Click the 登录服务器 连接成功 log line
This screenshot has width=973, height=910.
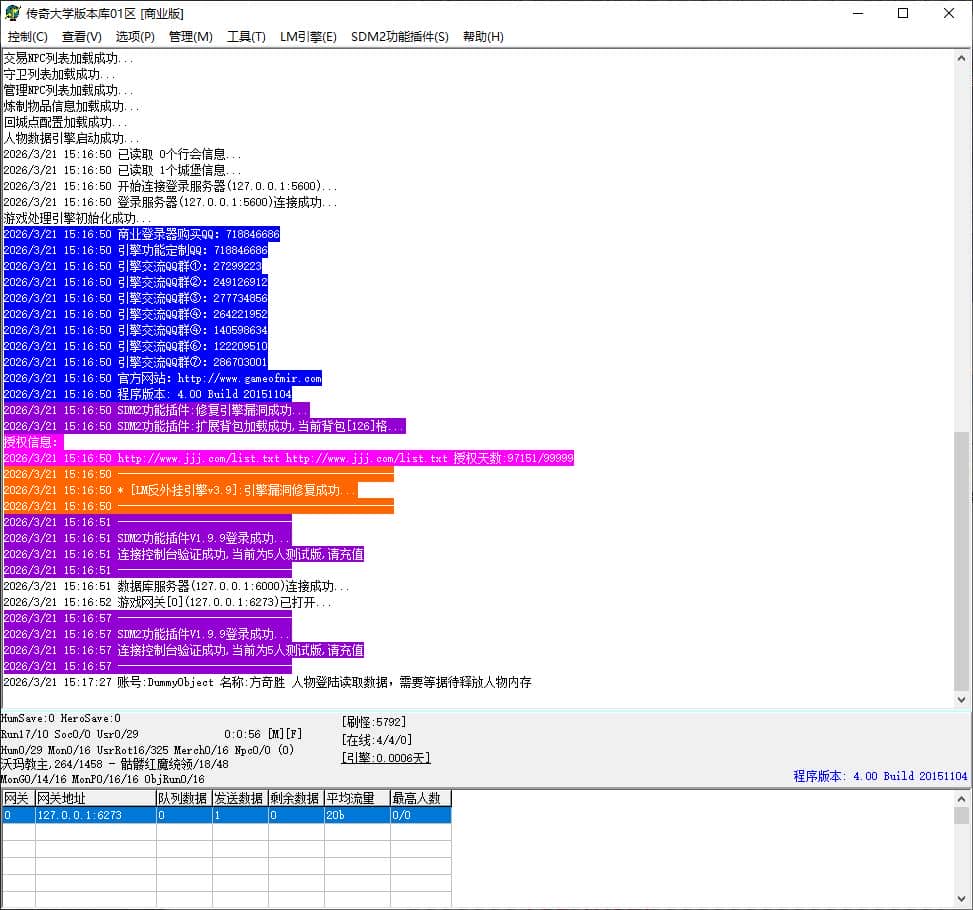(170, 202)
